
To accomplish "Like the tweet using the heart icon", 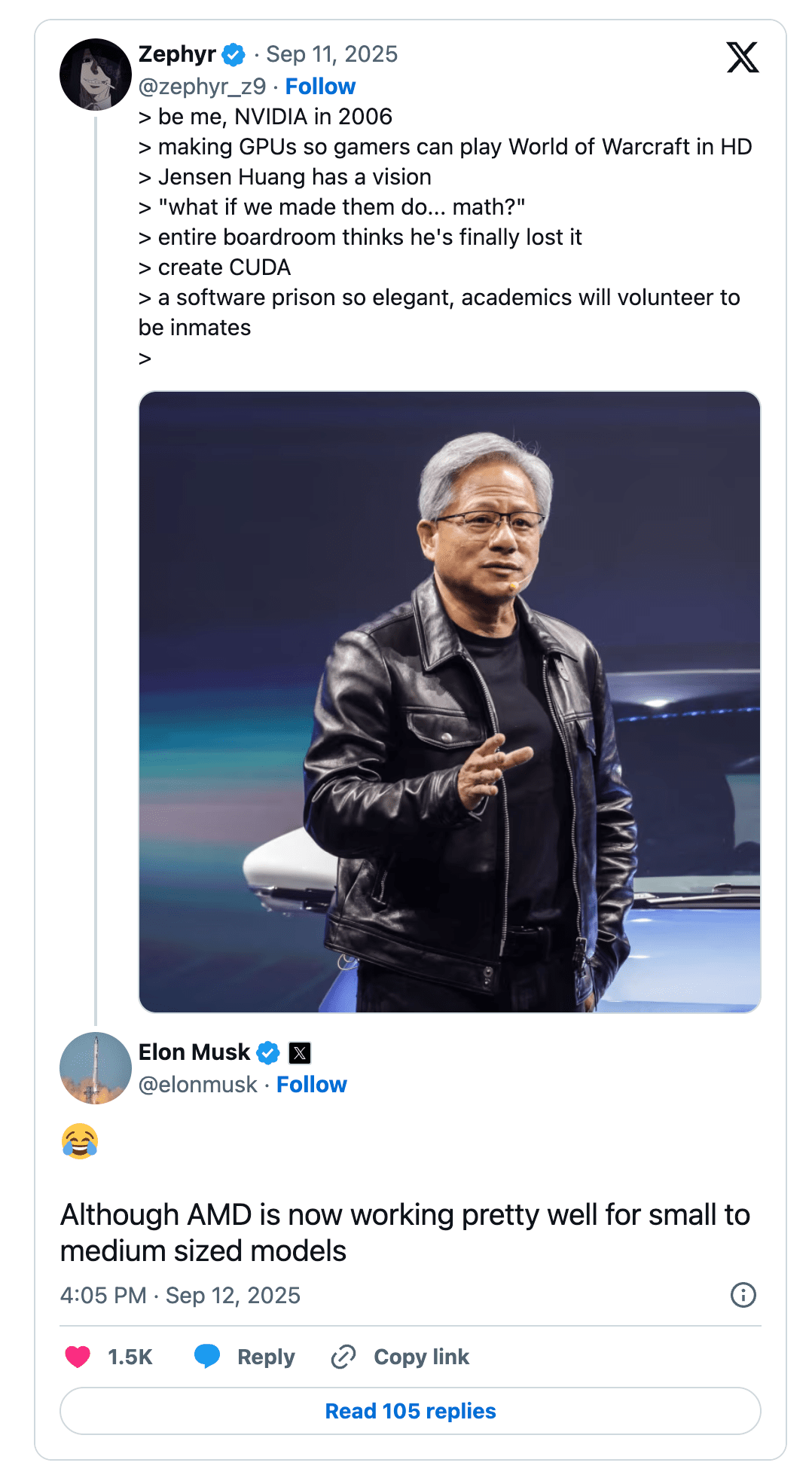I will (78, 1357).
